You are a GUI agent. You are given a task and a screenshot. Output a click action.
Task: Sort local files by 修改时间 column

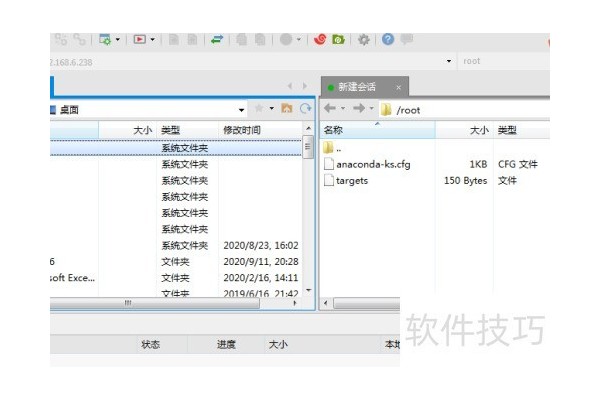tap(260, 130)
